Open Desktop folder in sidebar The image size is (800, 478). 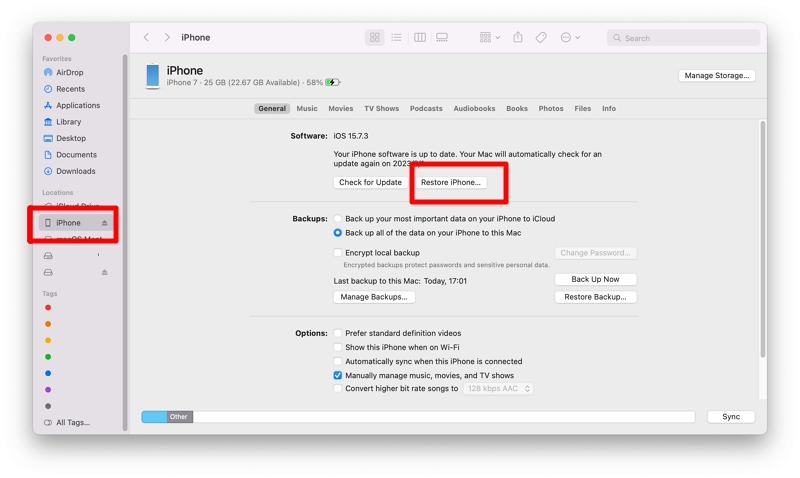pyautogui.click(x=70, y=138)
